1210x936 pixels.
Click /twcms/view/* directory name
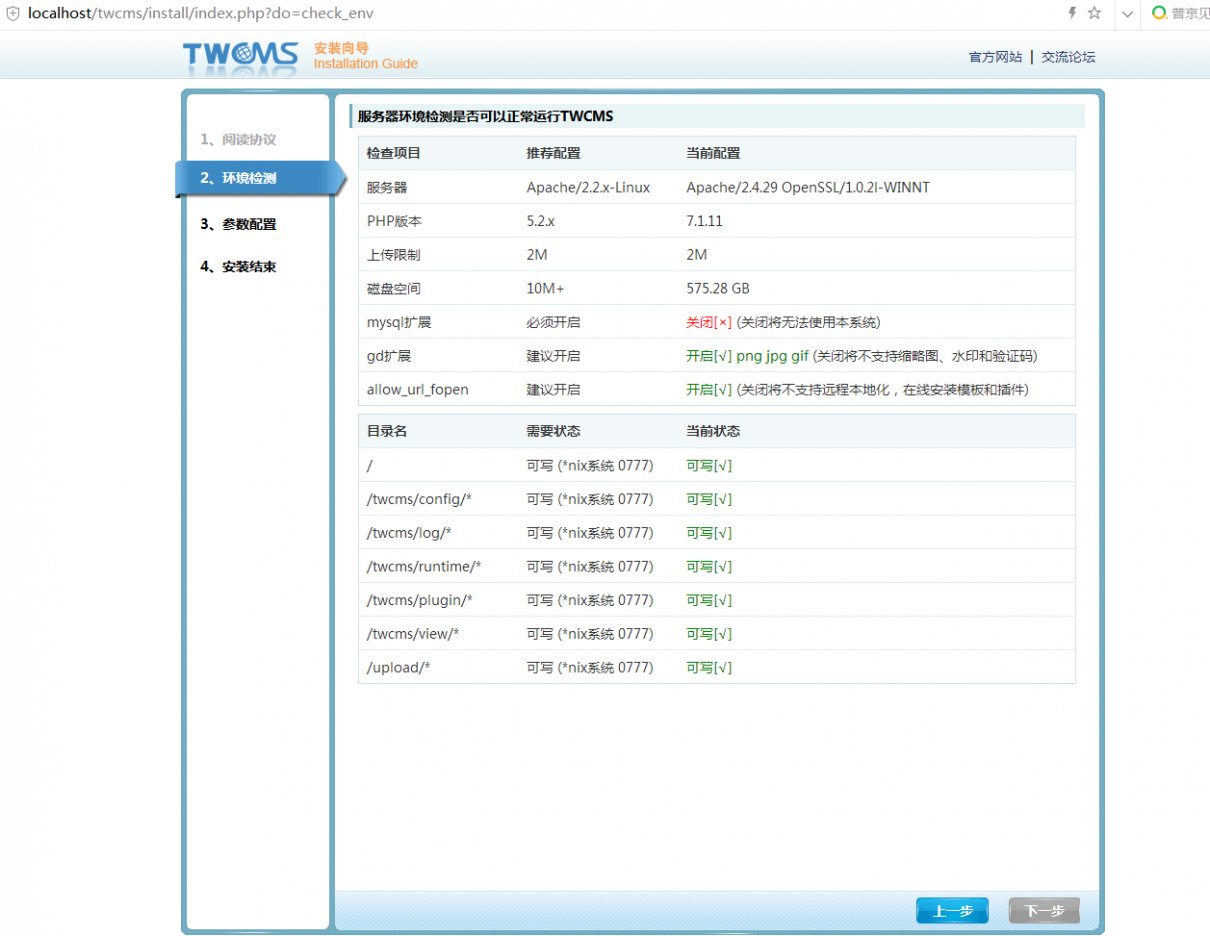[413, 634]
